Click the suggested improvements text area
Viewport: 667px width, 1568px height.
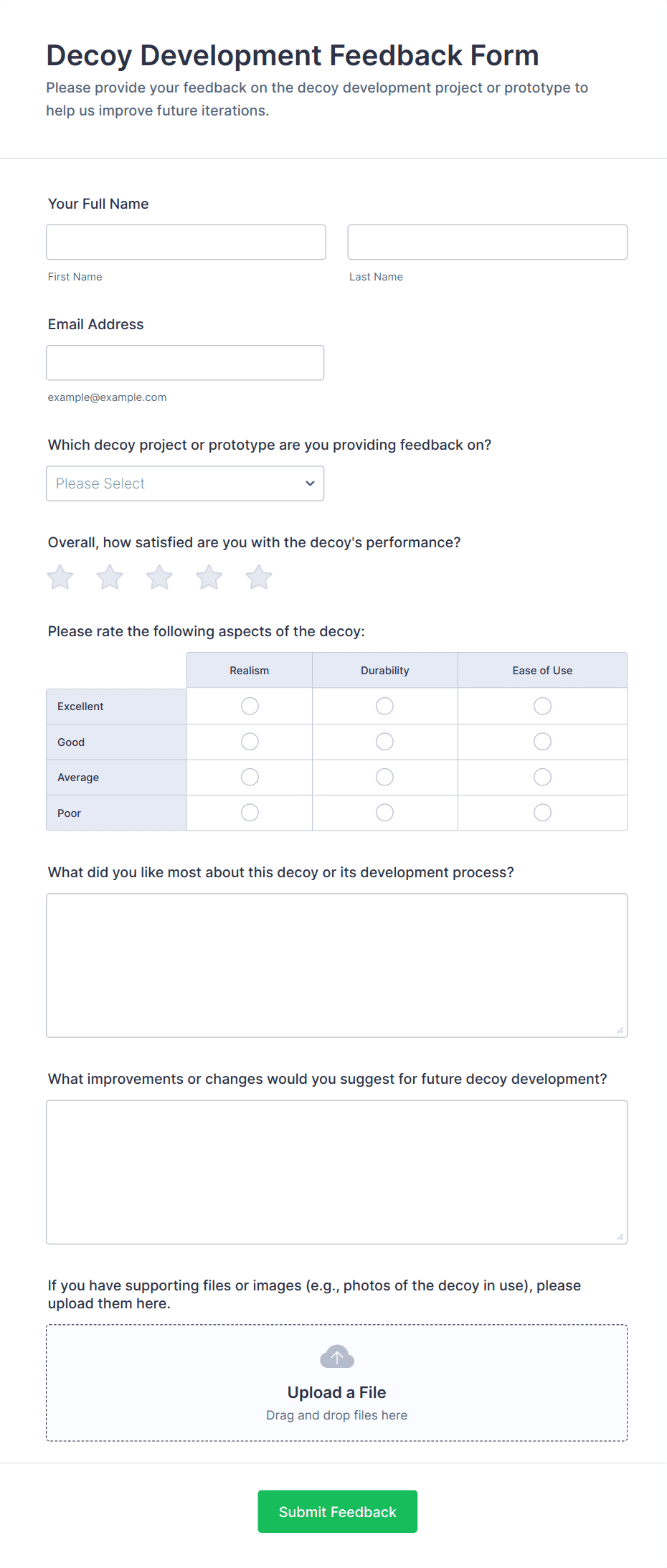point(336,1171)
